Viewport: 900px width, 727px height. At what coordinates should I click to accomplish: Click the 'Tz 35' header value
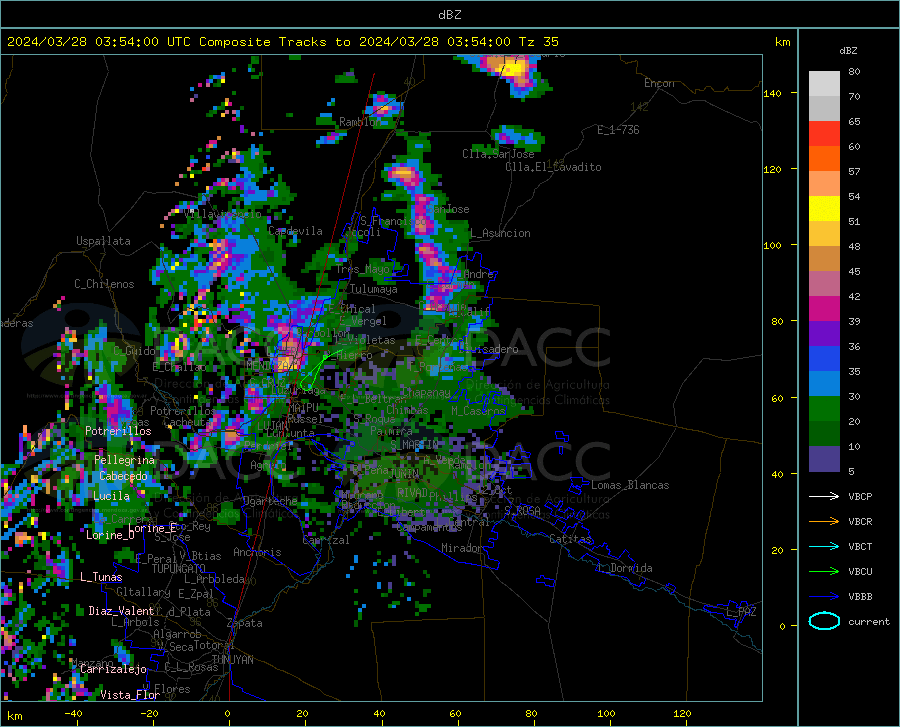click(x=538, y=42)
